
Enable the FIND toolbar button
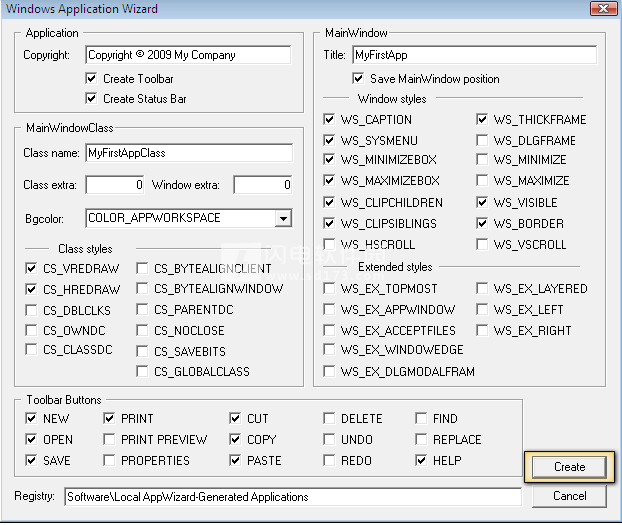point(421,418)
